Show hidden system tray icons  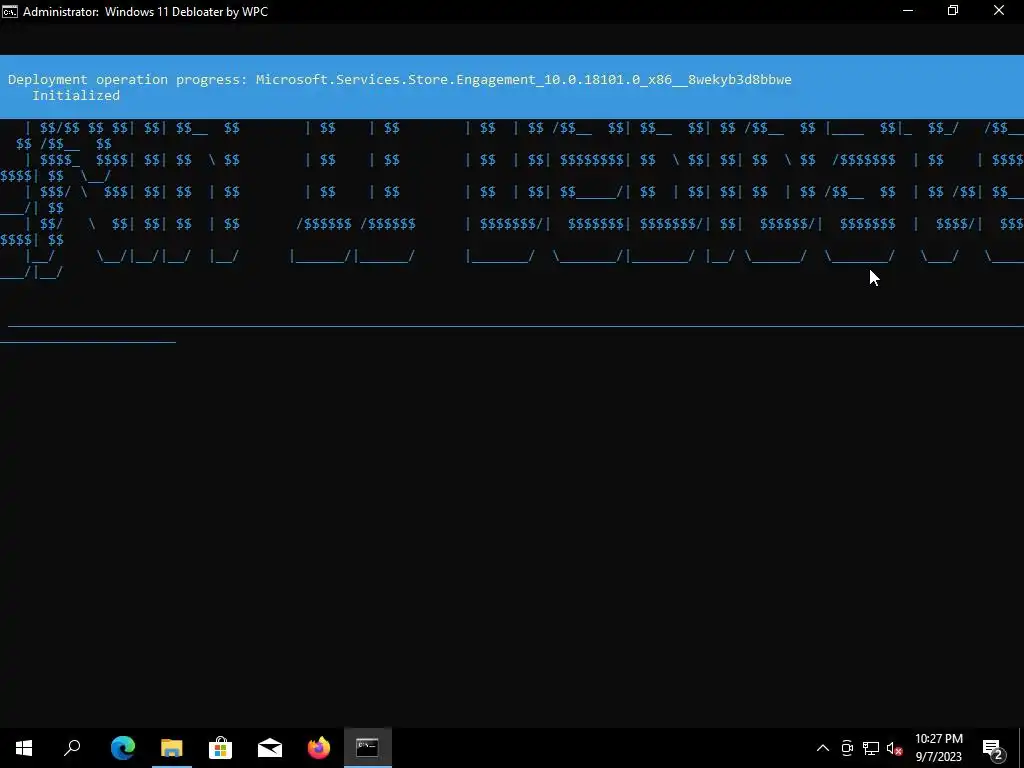point(823,748)
